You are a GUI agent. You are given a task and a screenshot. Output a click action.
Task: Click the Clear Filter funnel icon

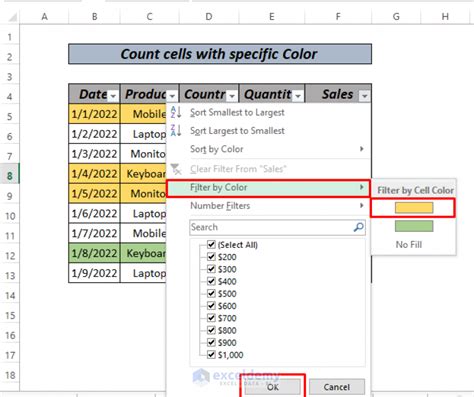pos(176,169)
